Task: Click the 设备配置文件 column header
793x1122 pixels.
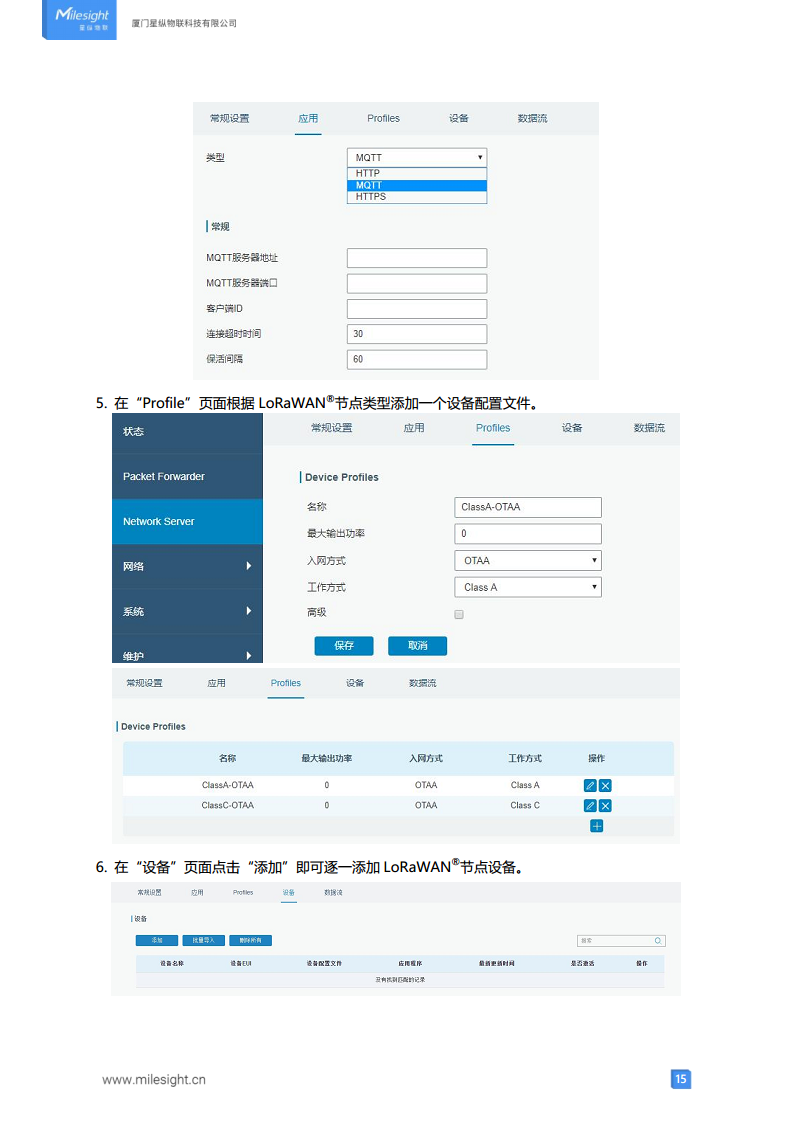Action: (324, 964)
